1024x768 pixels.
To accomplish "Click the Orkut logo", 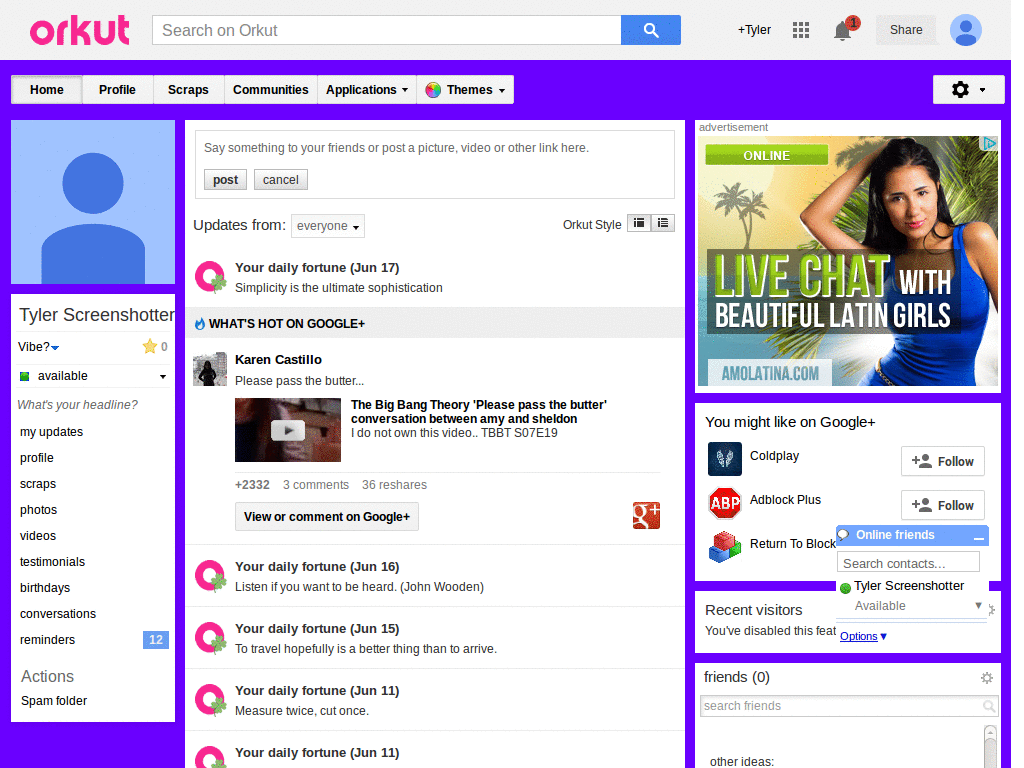I will pos(79,30).
